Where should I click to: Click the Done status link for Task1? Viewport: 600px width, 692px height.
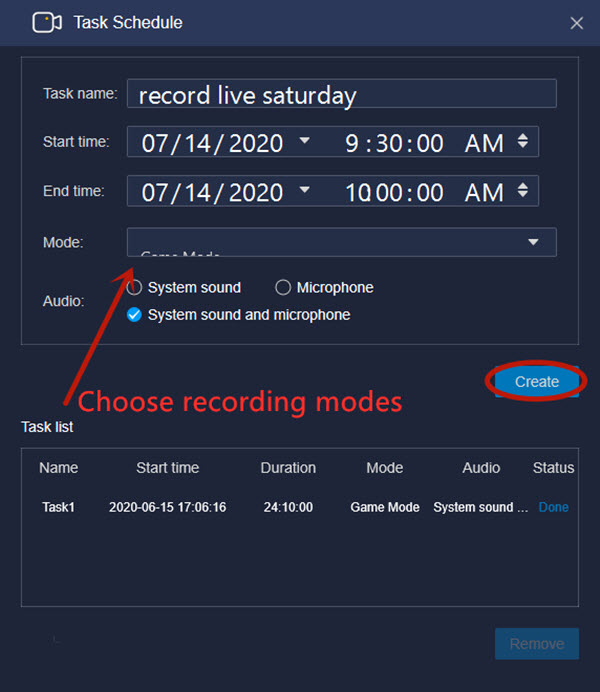[553, 507]
